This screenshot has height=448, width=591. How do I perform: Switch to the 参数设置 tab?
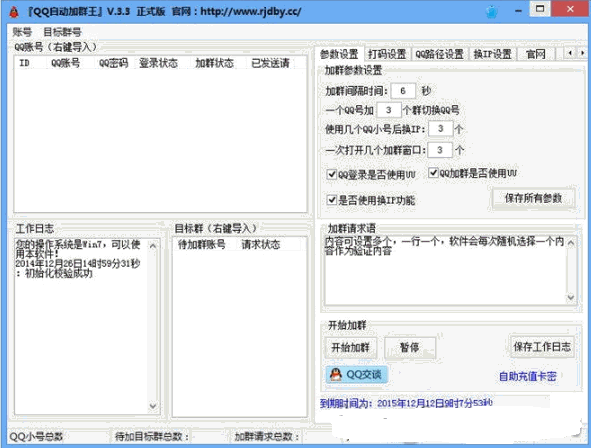click(339, 54)
